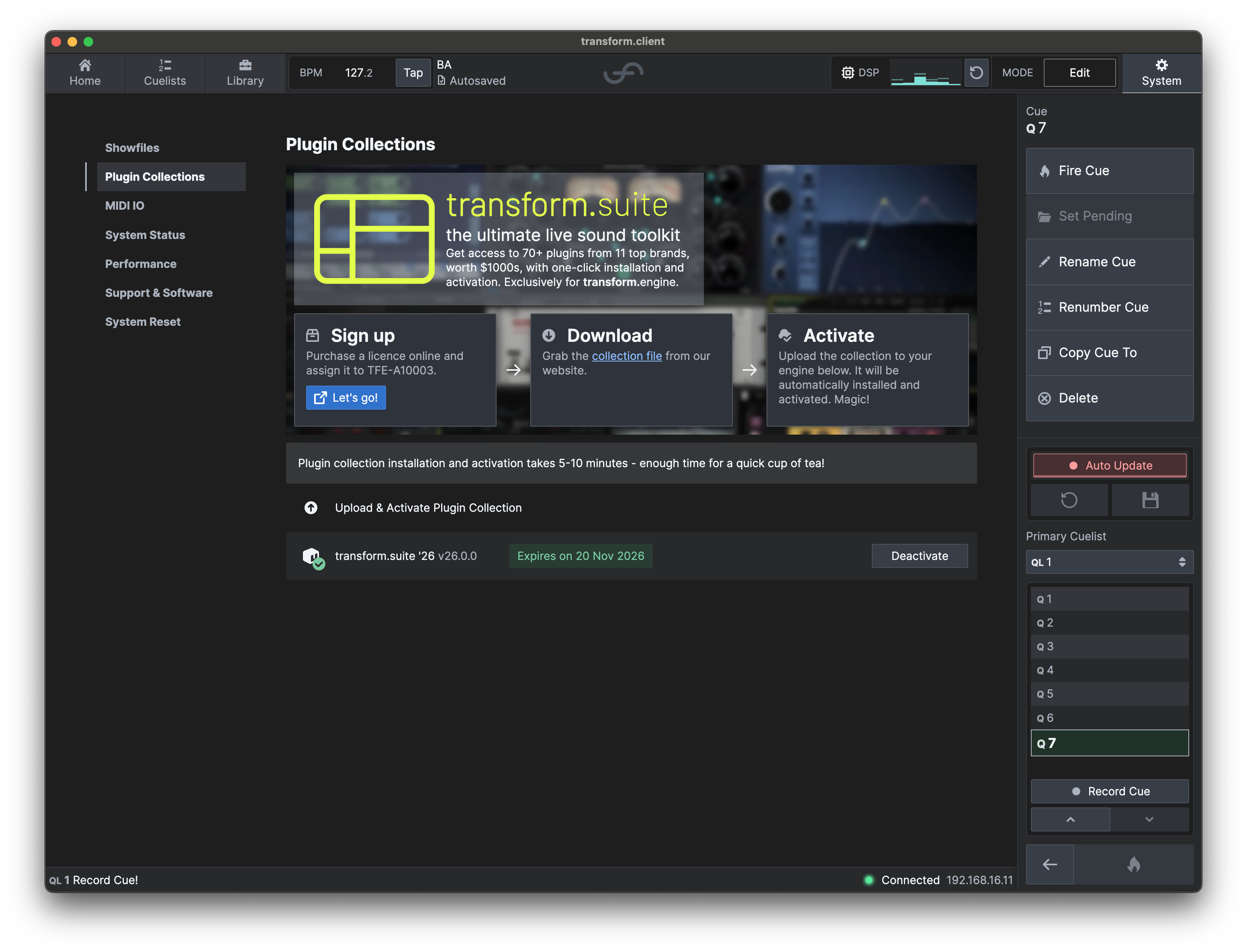Open the collection file link
The height and width of the screenshot is (952, 1247).
click(626, 355)
